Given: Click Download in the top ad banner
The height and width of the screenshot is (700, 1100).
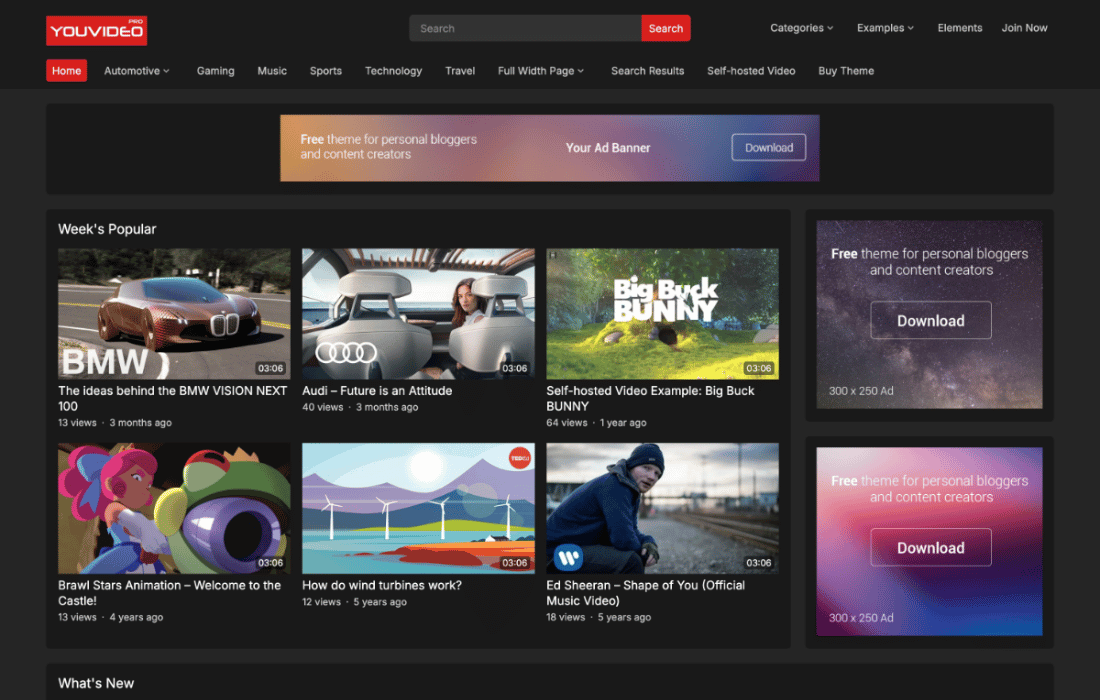Looking at the screenshot, I should coord(769,148).
